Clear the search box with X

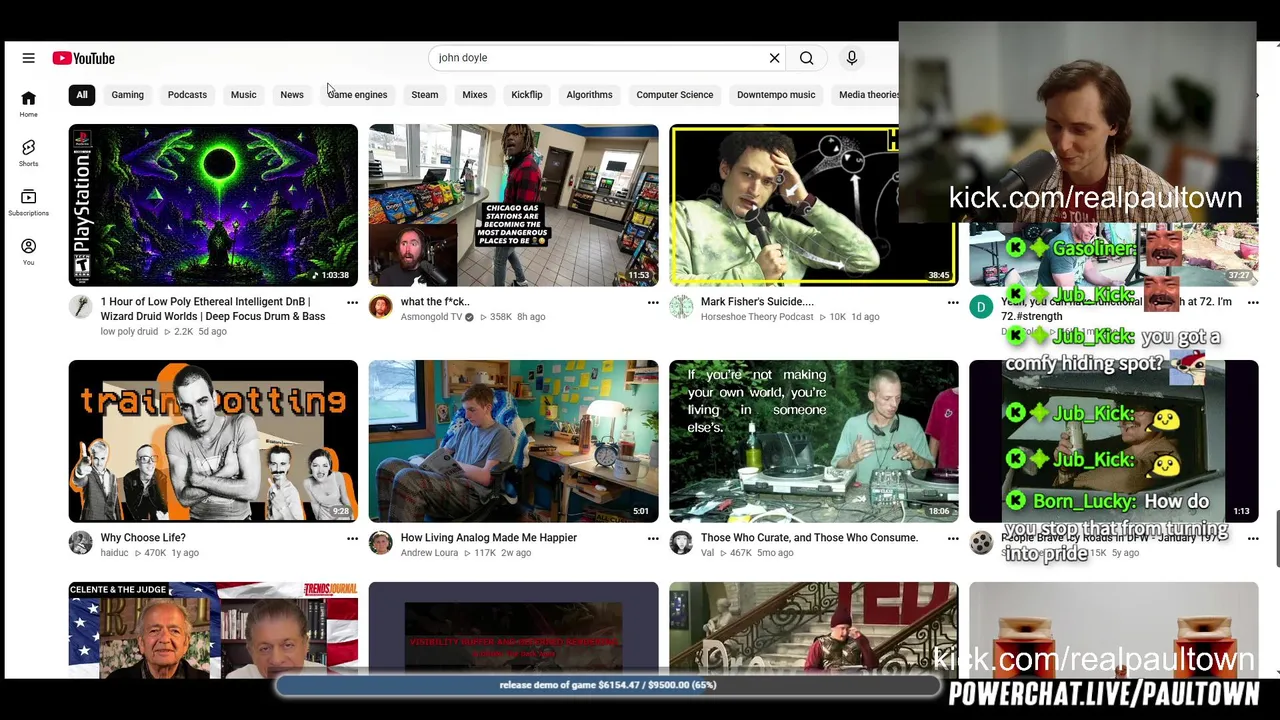(x=774, y=58)
